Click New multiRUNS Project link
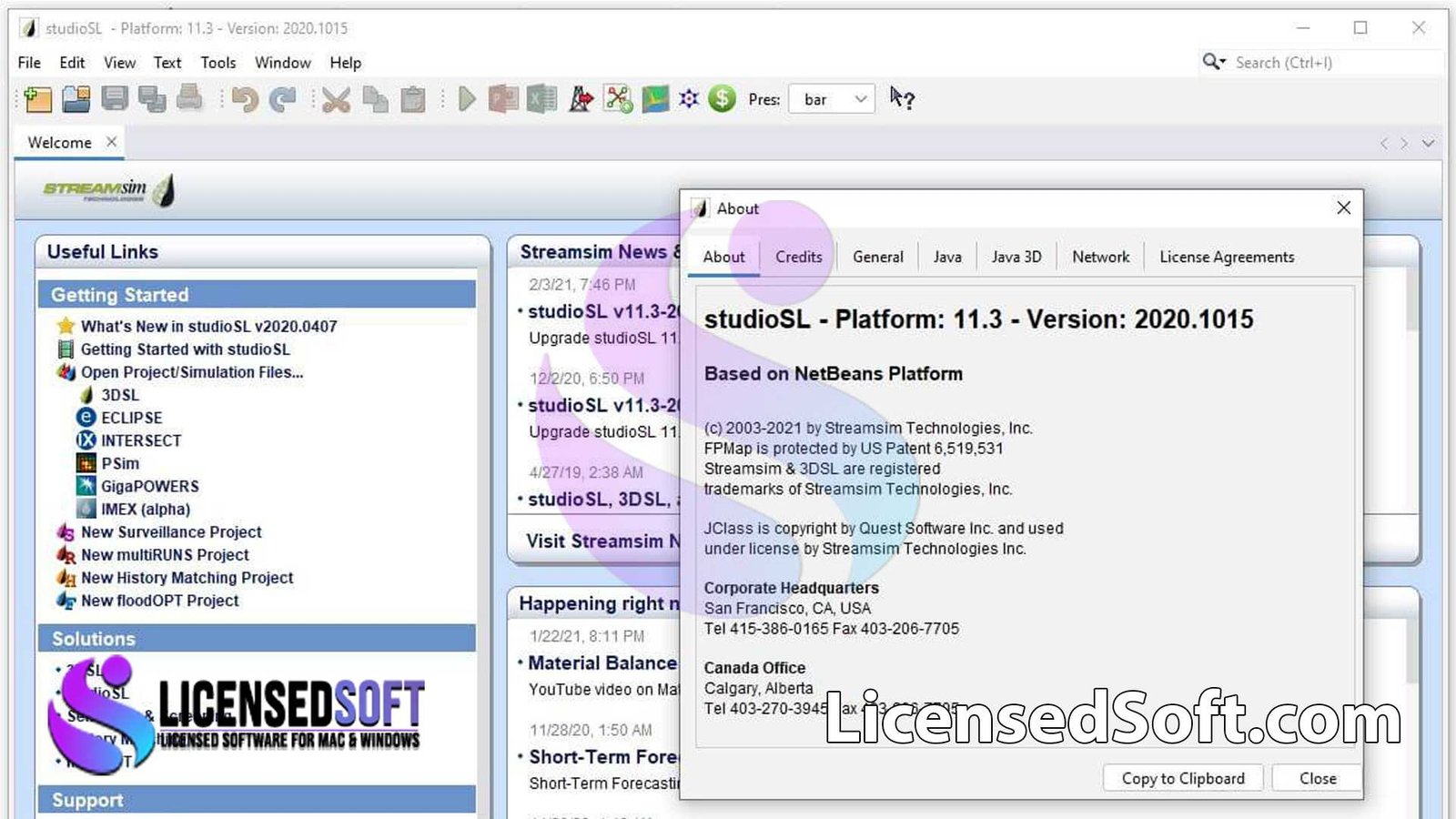 point(165,554)
